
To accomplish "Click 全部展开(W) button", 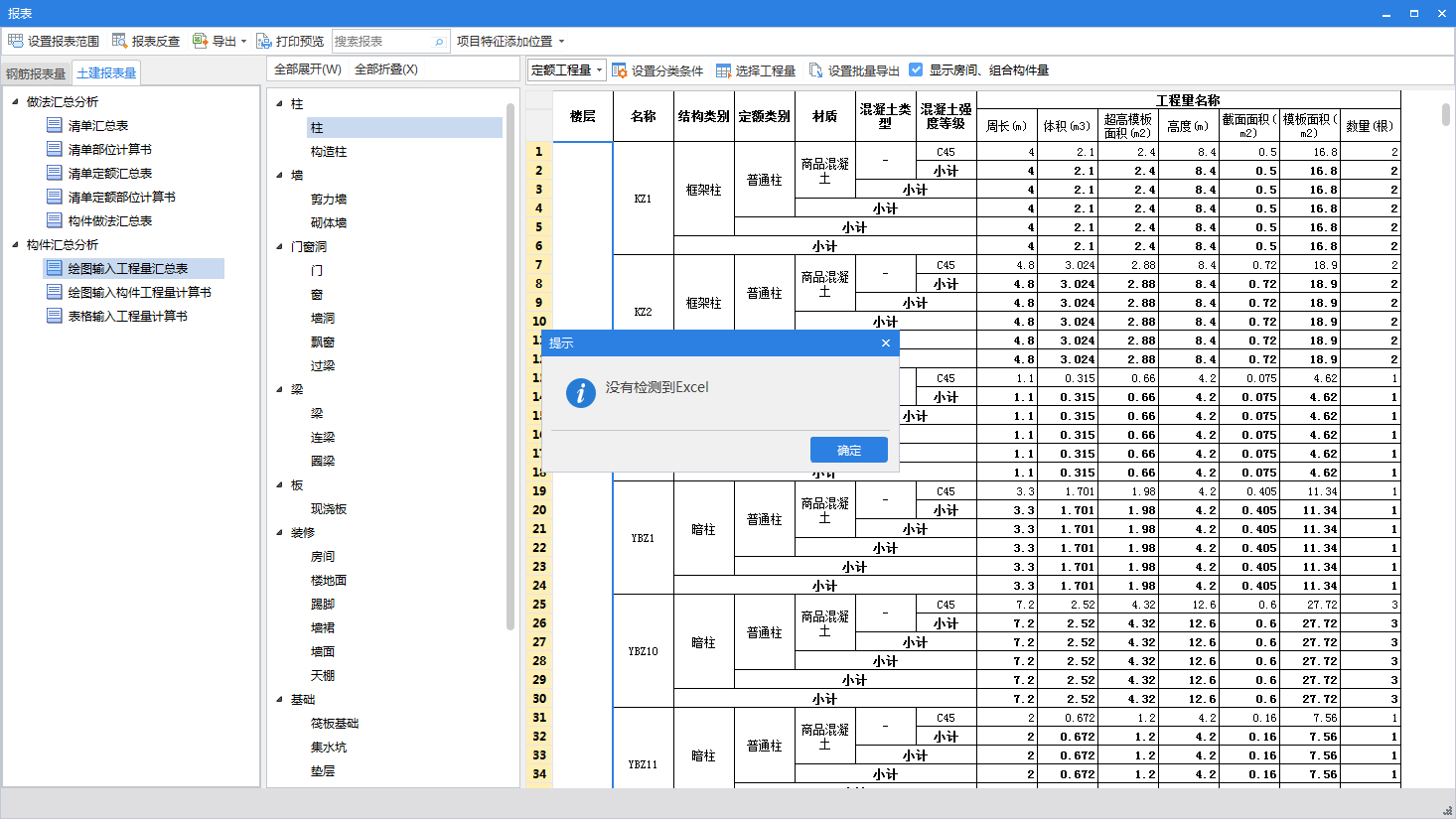I will pyautogui.click(x=308, y=69).
